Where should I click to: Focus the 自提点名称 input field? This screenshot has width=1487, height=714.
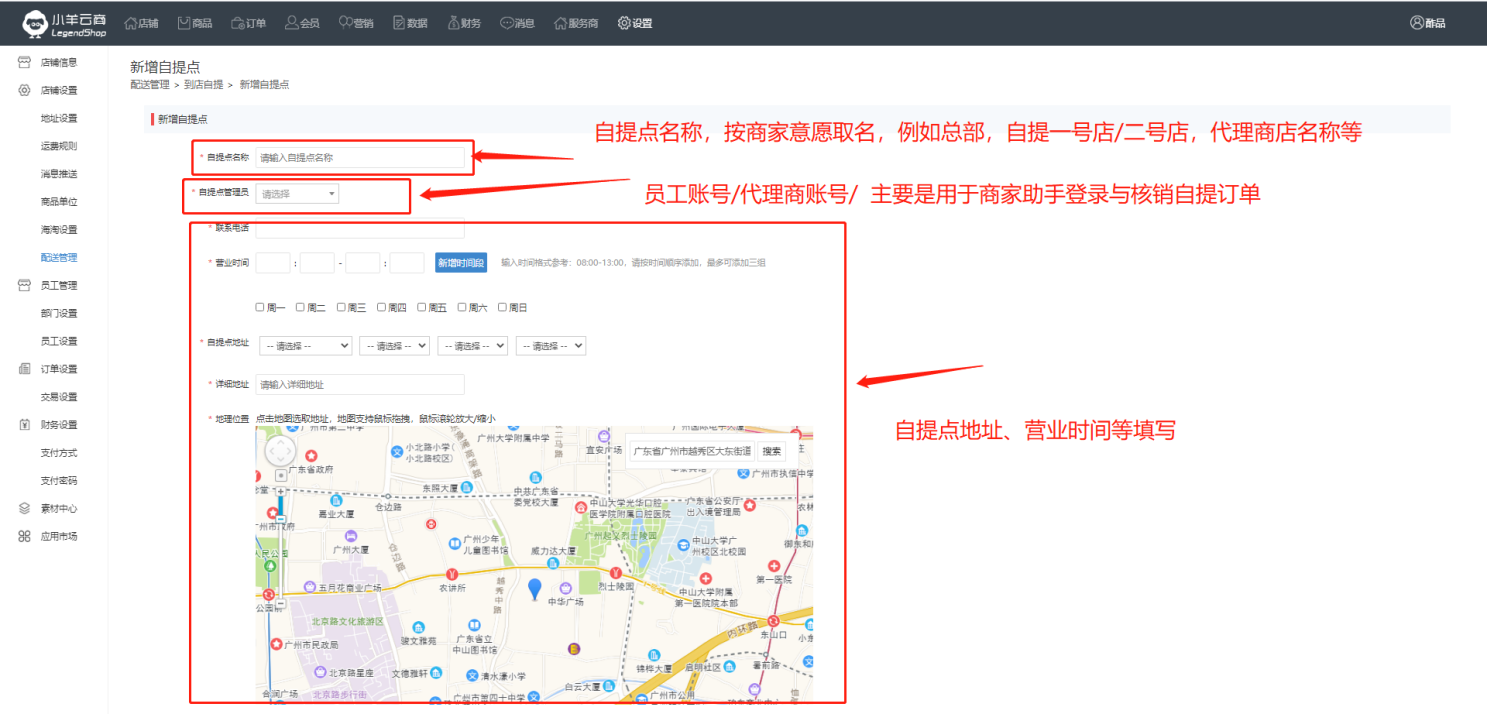[x=360, y=157]
